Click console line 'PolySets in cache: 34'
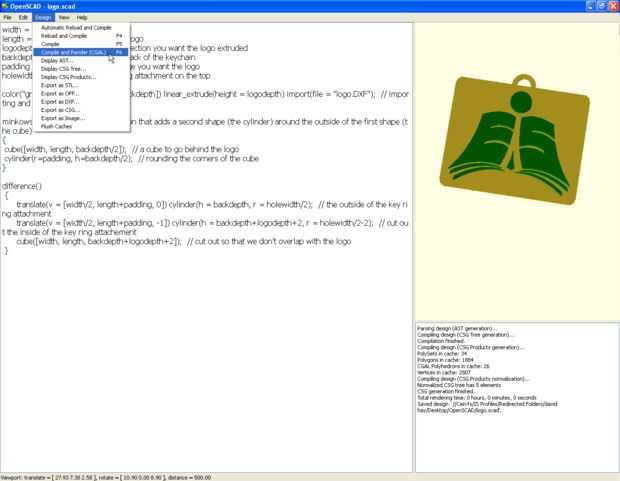620x481 pixels. click(442, 354)
